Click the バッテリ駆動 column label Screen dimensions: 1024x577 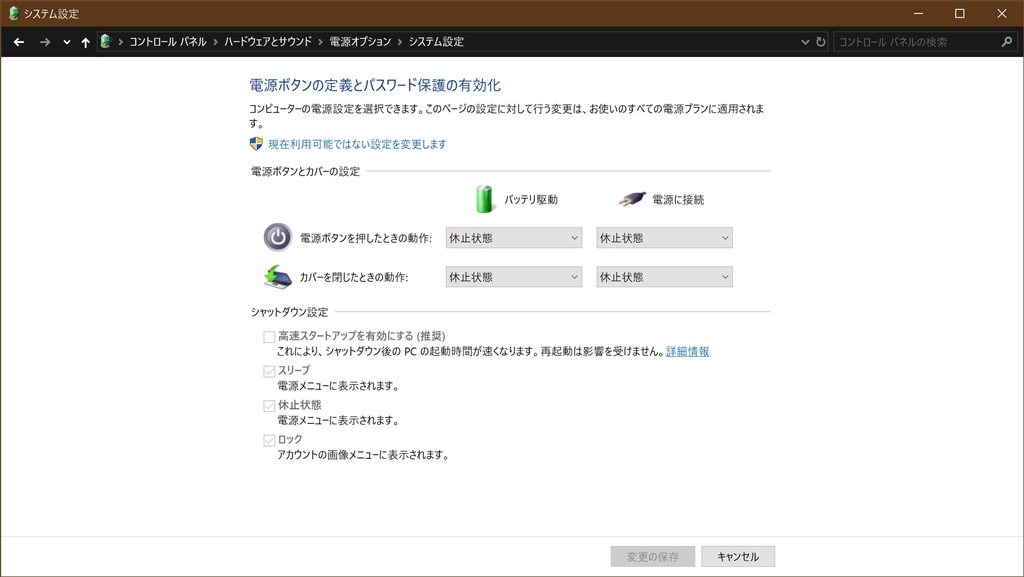pos(531,200)
